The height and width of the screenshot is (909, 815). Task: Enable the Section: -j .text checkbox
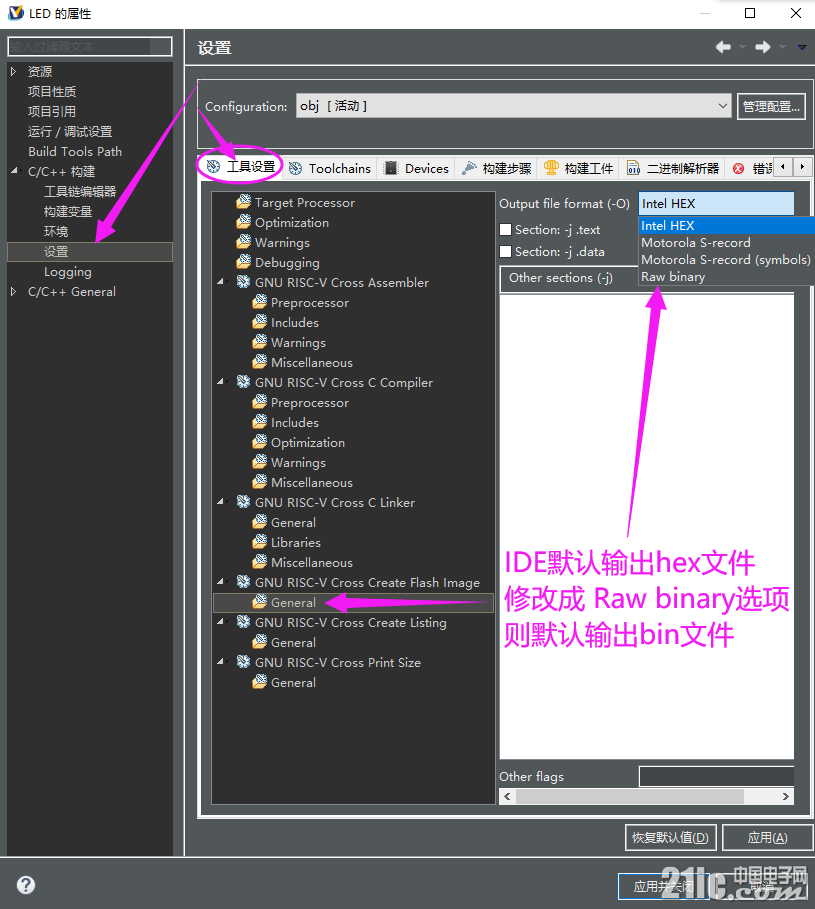tap(505, 230)
